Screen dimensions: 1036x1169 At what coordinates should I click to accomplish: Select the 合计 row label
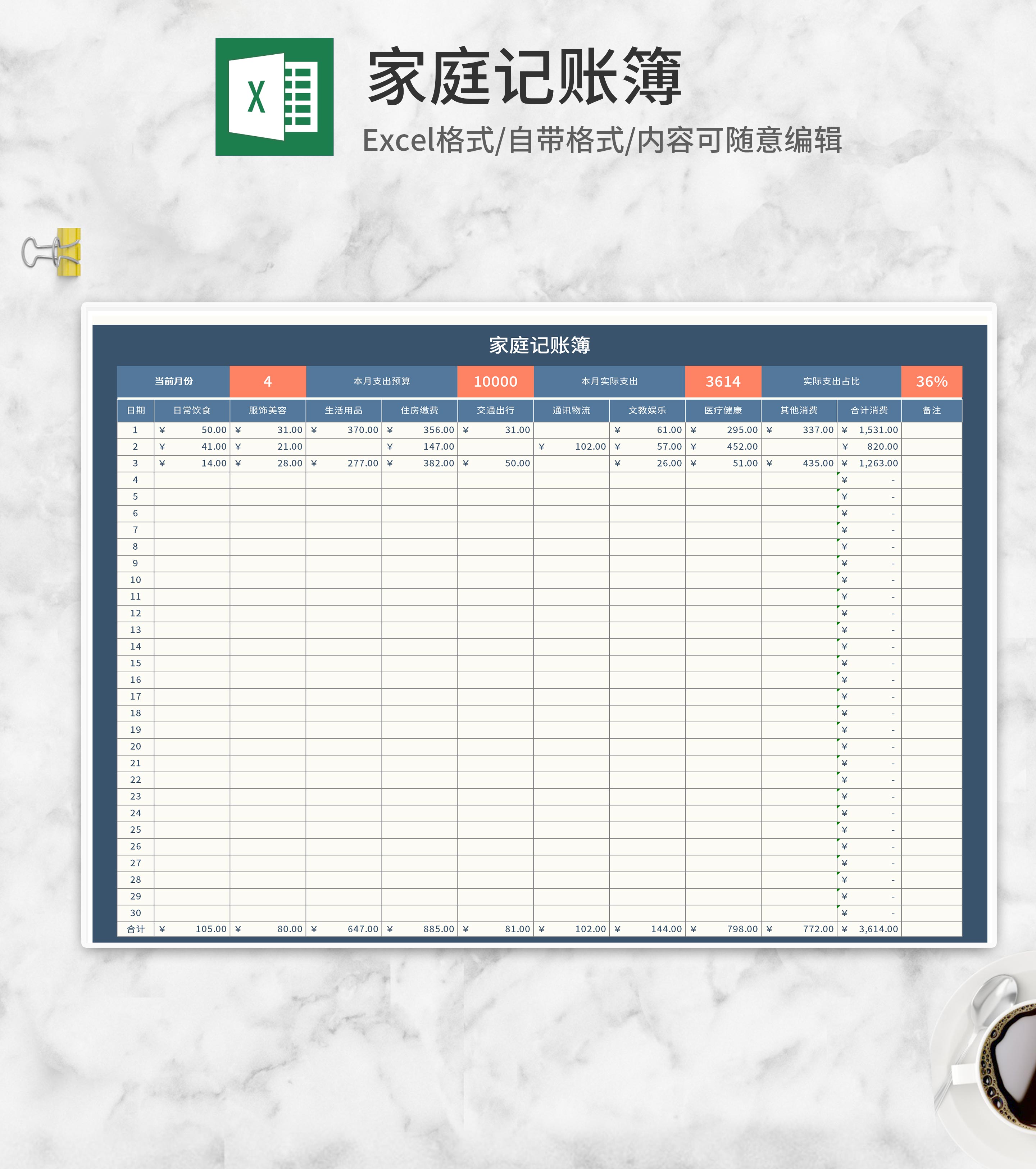click(x=136, y=929)
